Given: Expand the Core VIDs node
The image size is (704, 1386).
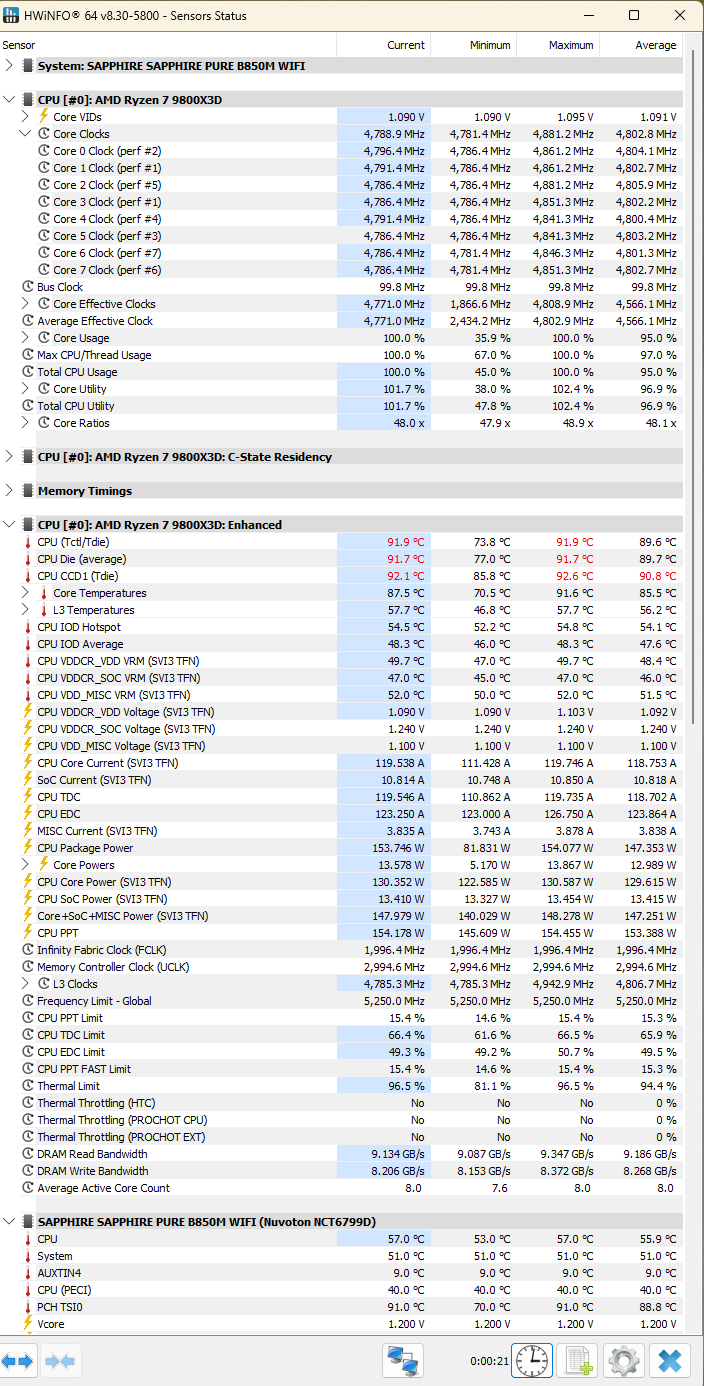Looking at the screenshot, I should [x=26, y=117].
